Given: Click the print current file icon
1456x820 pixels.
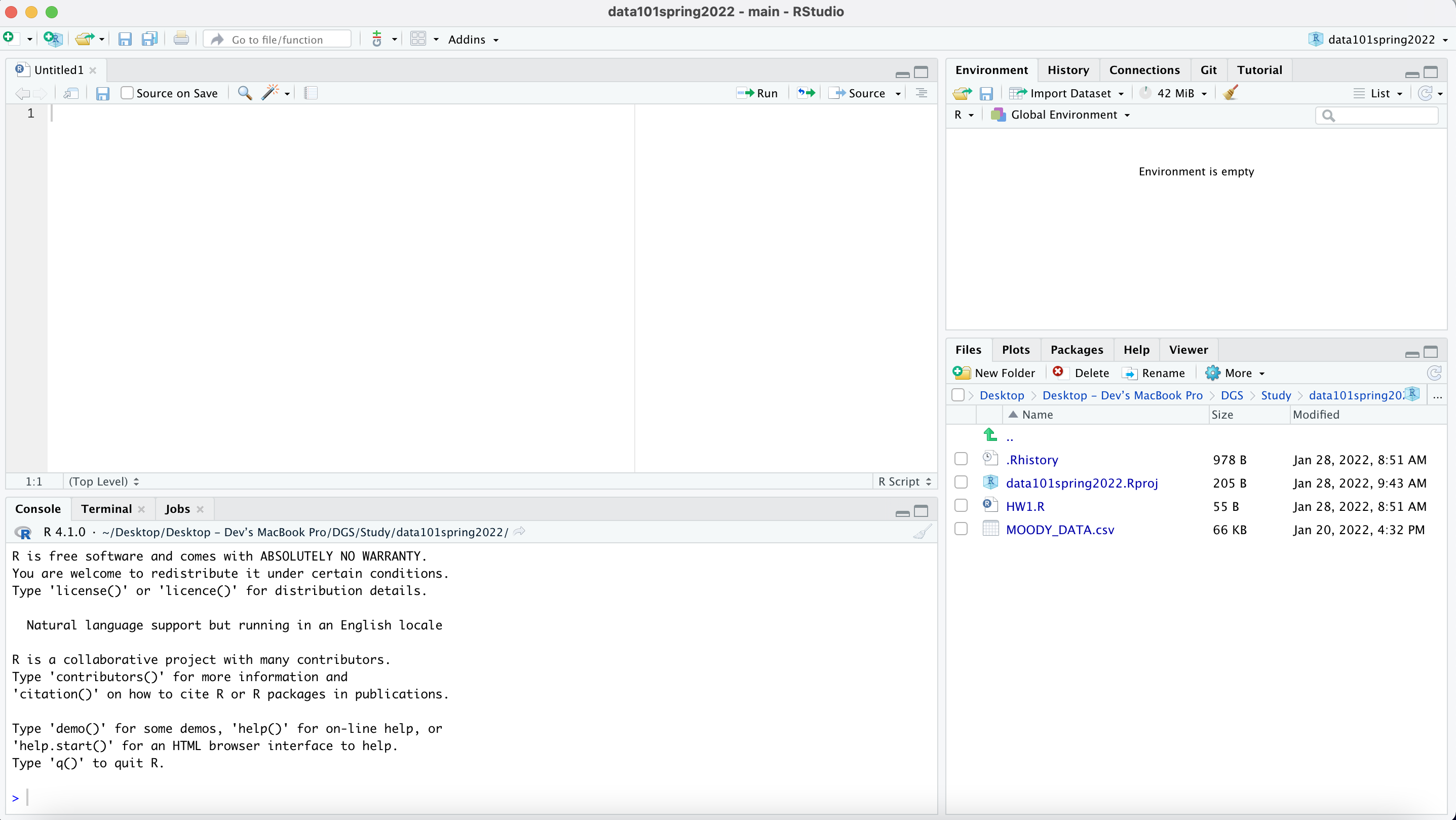Looking at the screenshot, I should 181,39.
